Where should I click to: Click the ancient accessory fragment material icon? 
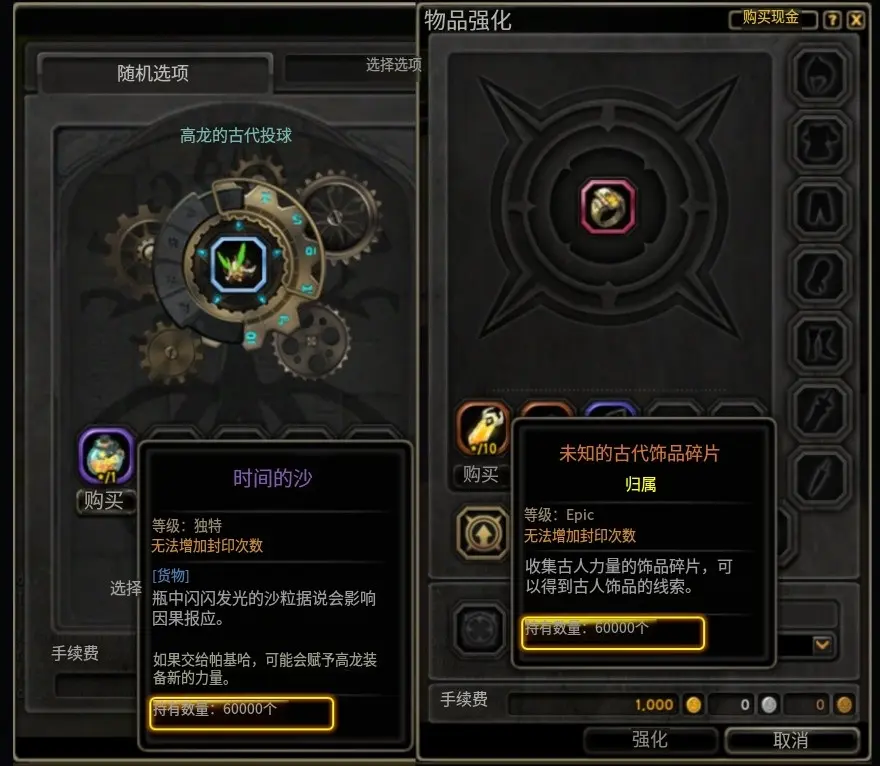point(484,430)
